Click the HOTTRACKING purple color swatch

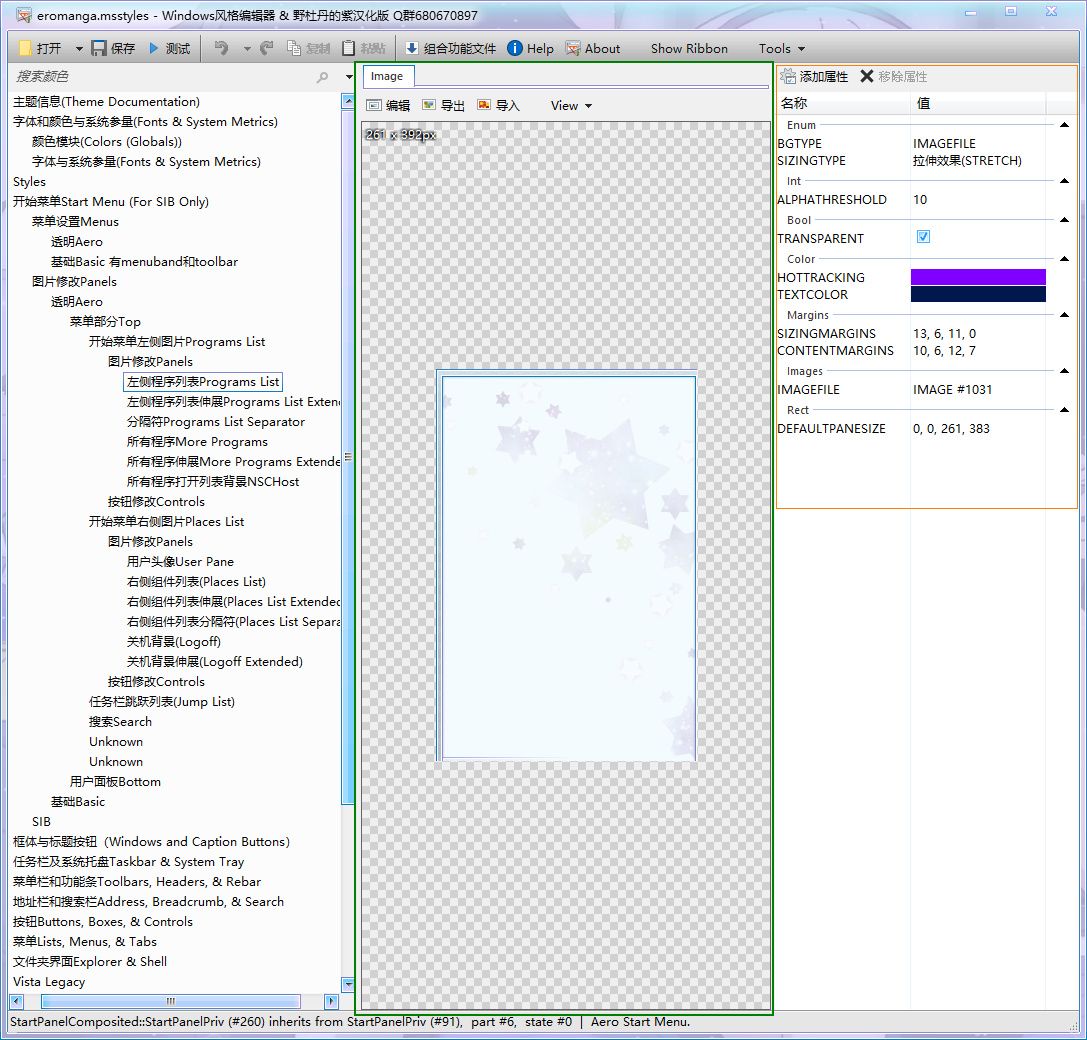point(977,277)
